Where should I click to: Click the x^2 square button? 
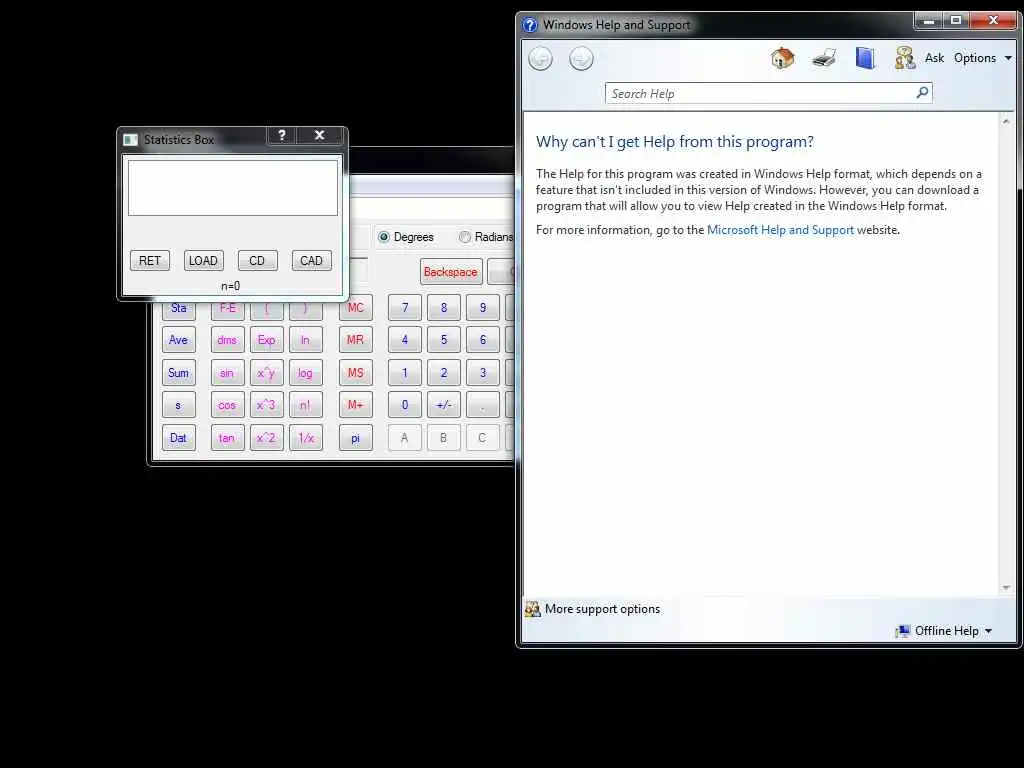click(x=266, y=438)
